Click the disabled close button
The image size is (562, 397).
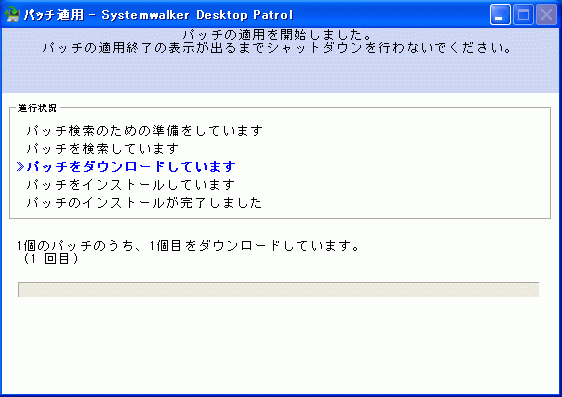(x=546, y=15)
